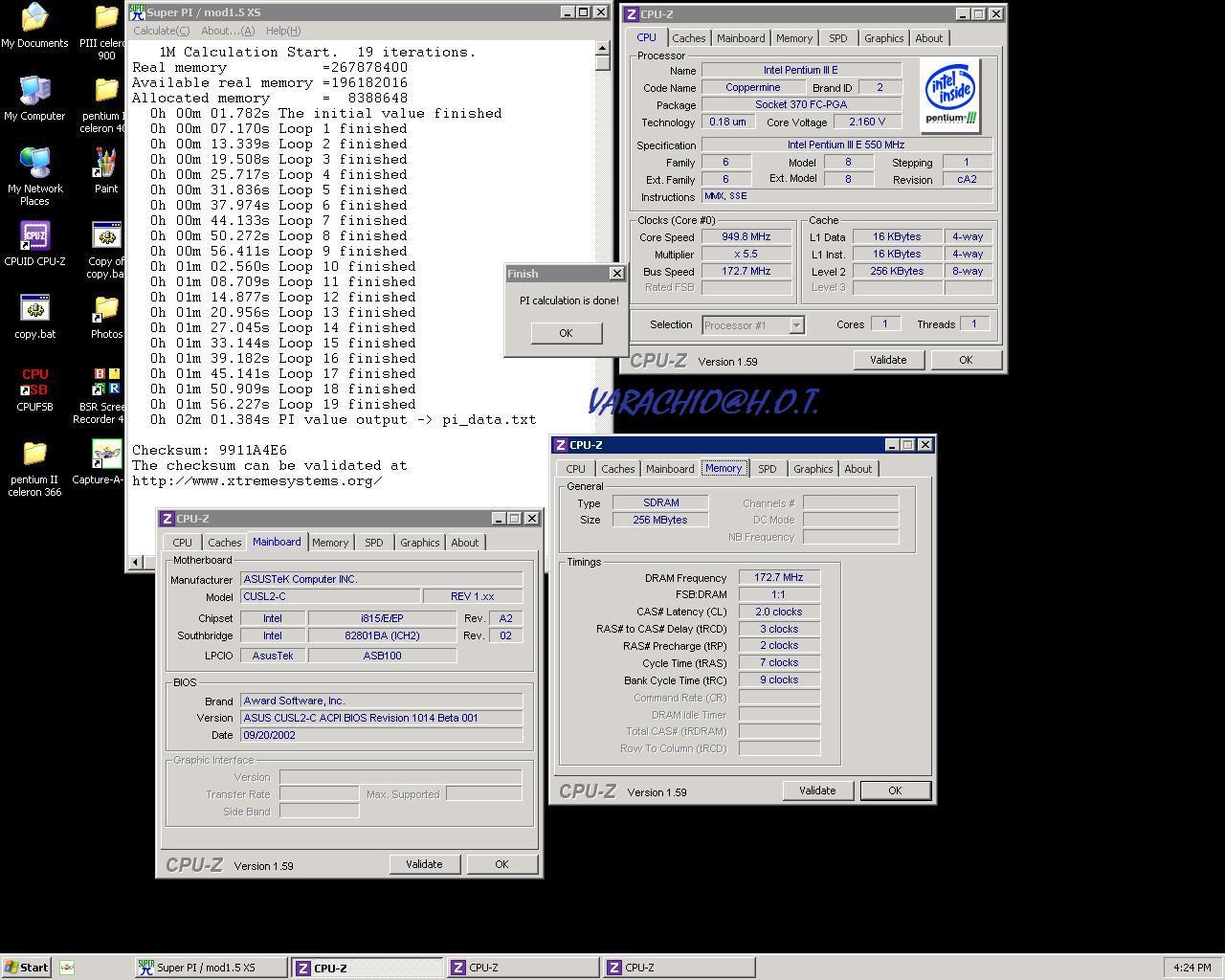Switch to CPU tab in Memory window
Screen dimensions: 1225x980
(575, 469)
